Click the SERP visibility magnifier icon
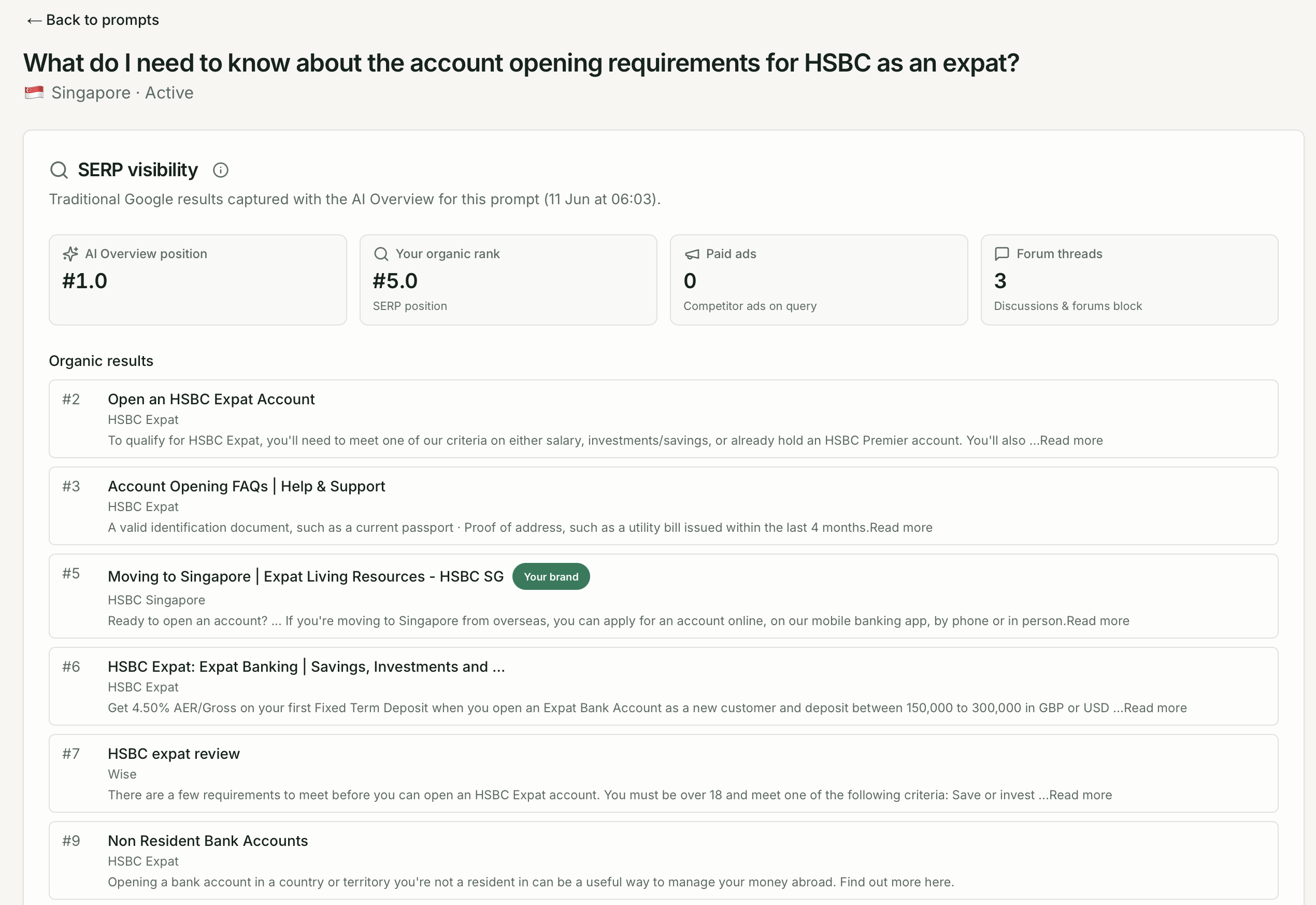Screen dimensions: 1316x905 59,170
